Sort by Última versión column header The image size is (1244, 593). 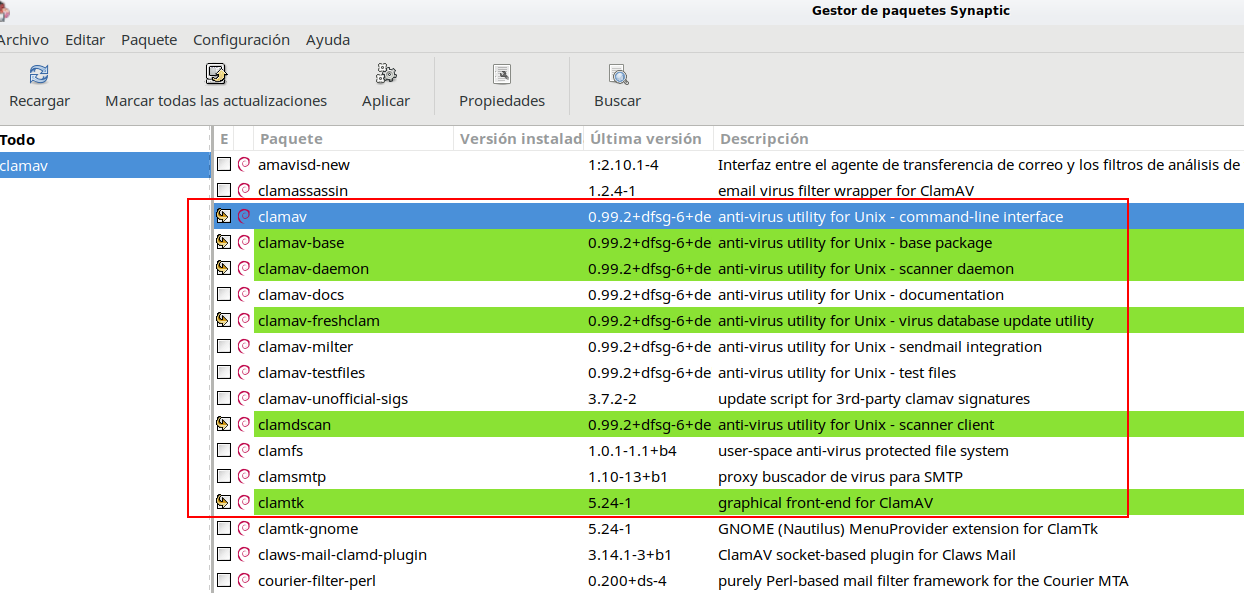649,139
